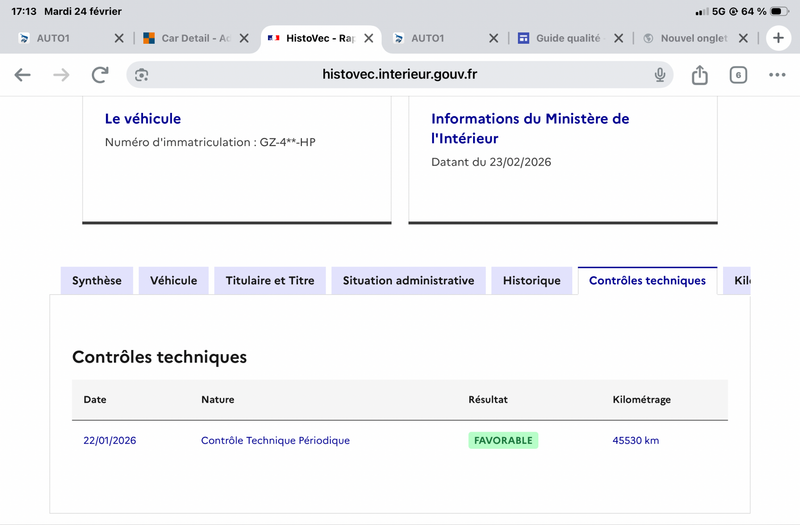Screen dimensions: 800x525
Task: Select the Titulaire et Titre tab
Action: point(270,281)
